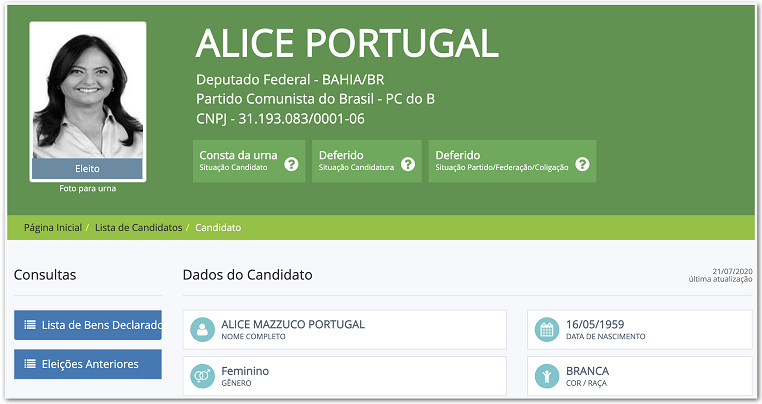Open Lista de Bens Declarados
This screenshot has height=404, width=762.
(x=98, y=324)
